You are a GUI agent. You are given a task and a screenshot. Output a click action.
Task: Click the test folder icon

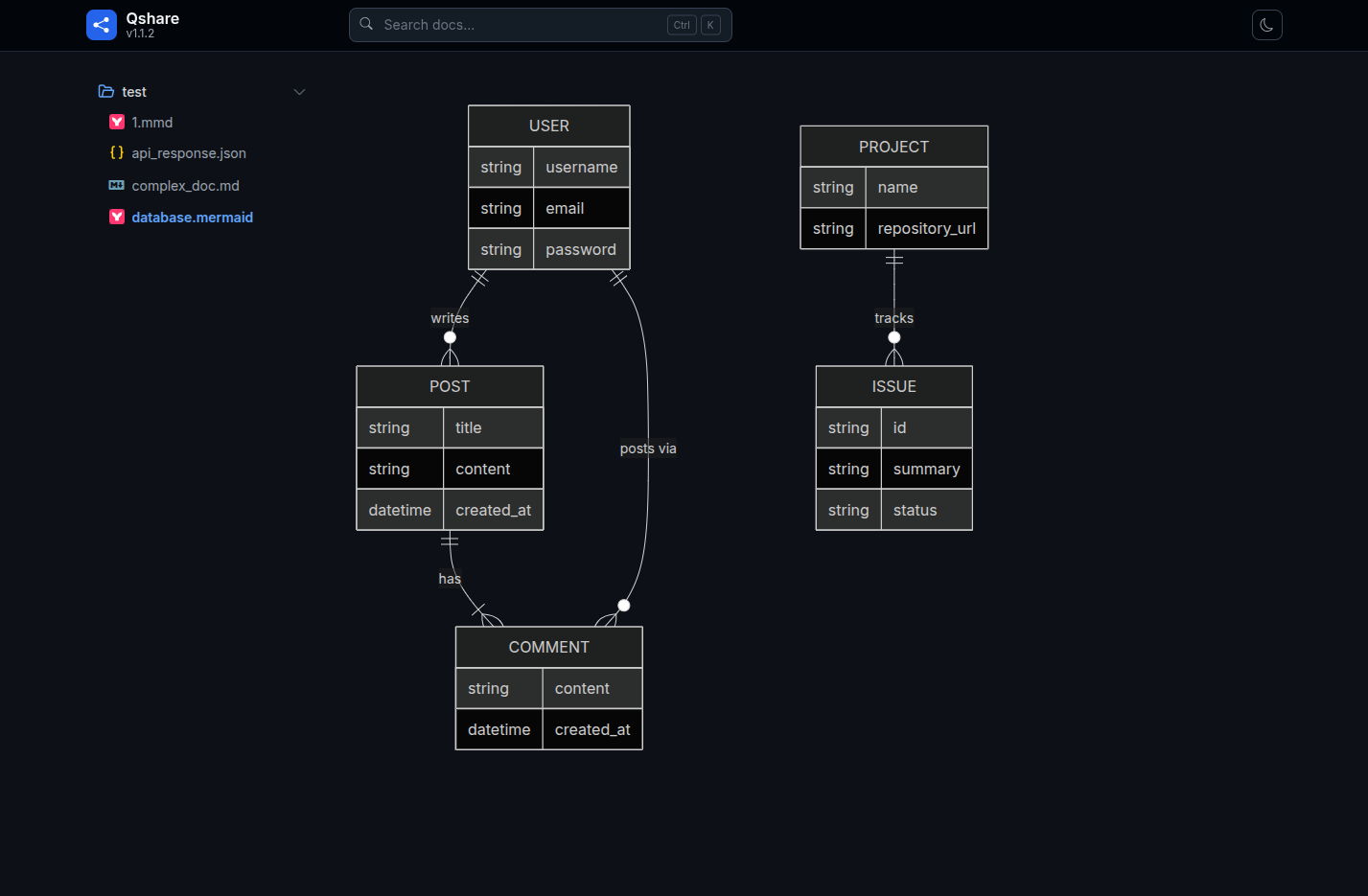point(106,92)
